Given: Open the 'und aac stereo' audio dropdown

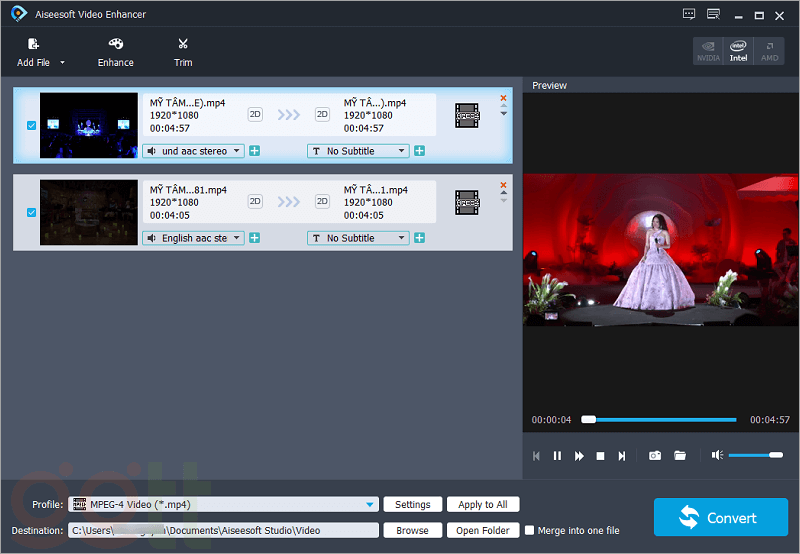Looking at the screenshot, I should [x=194, y=151].
